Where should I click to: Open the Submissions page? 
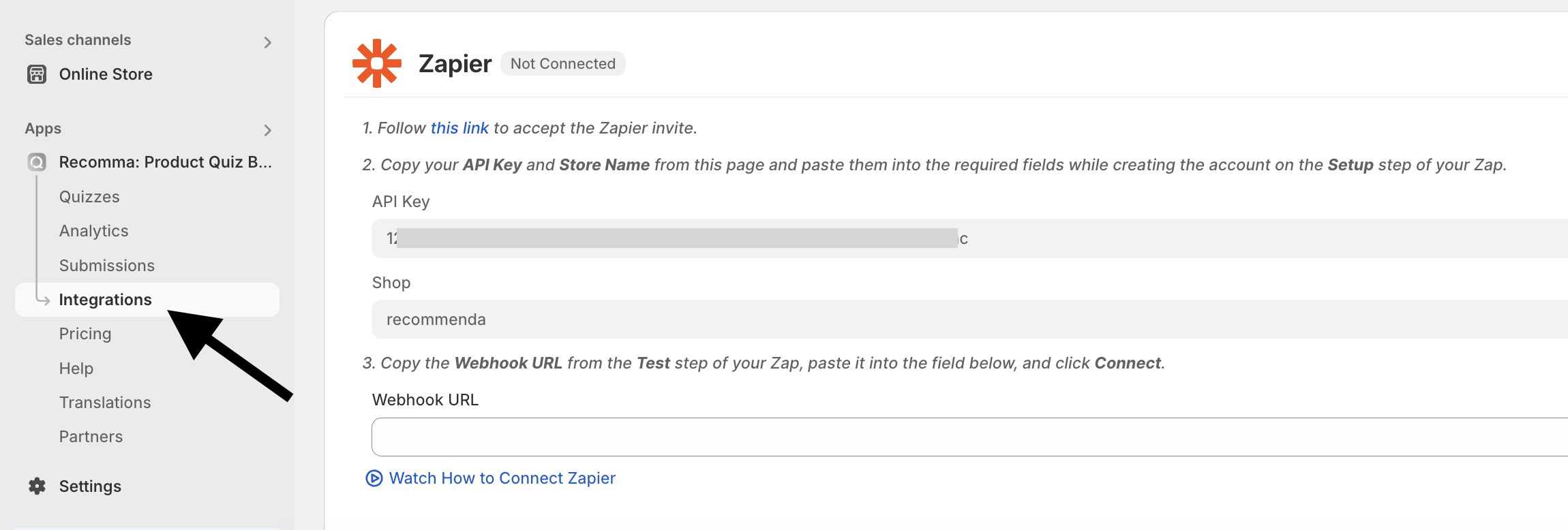click(106, 265)
